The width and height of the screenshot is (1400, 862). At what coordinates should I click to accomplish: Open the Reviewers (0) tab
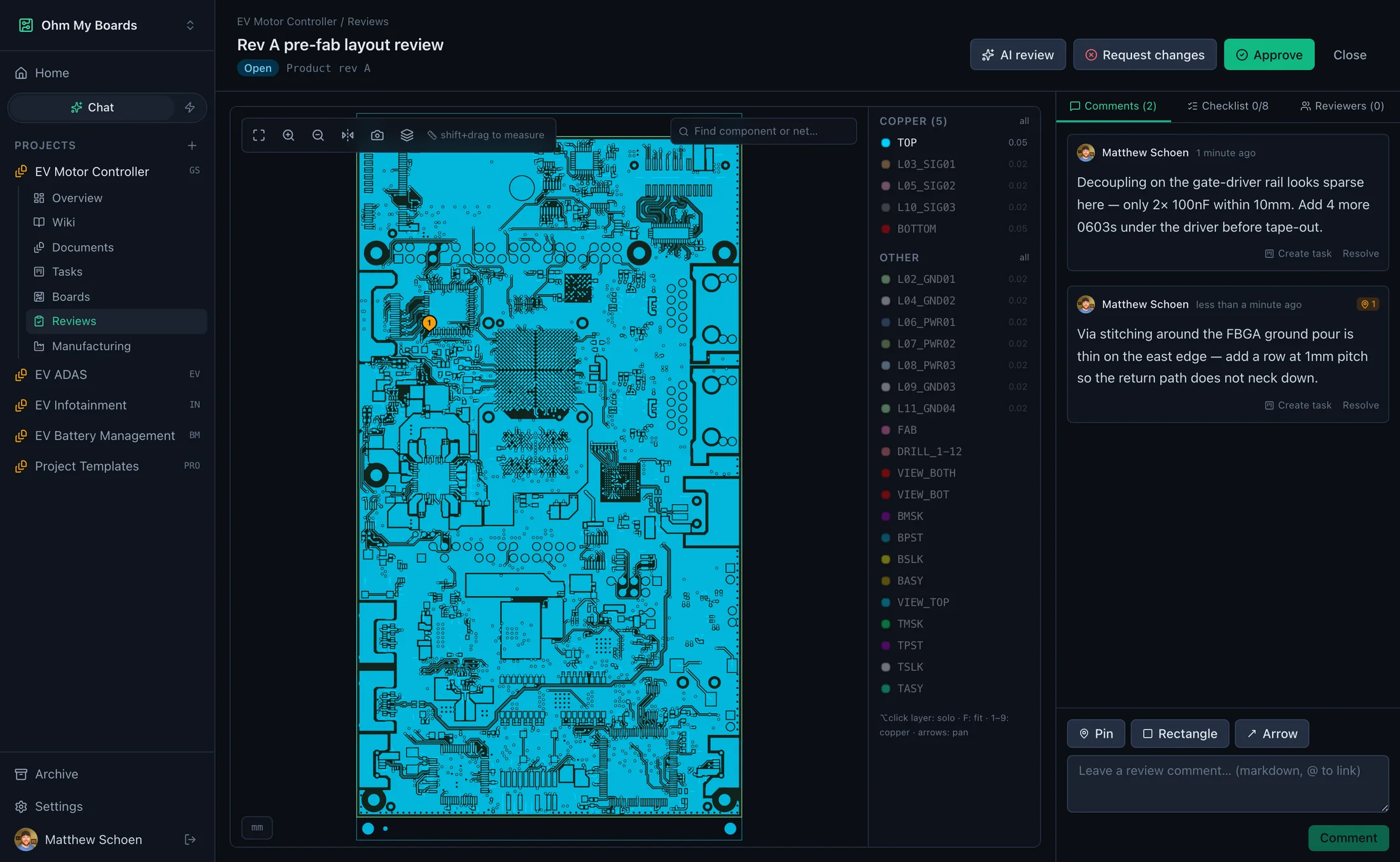(1341, 106)
